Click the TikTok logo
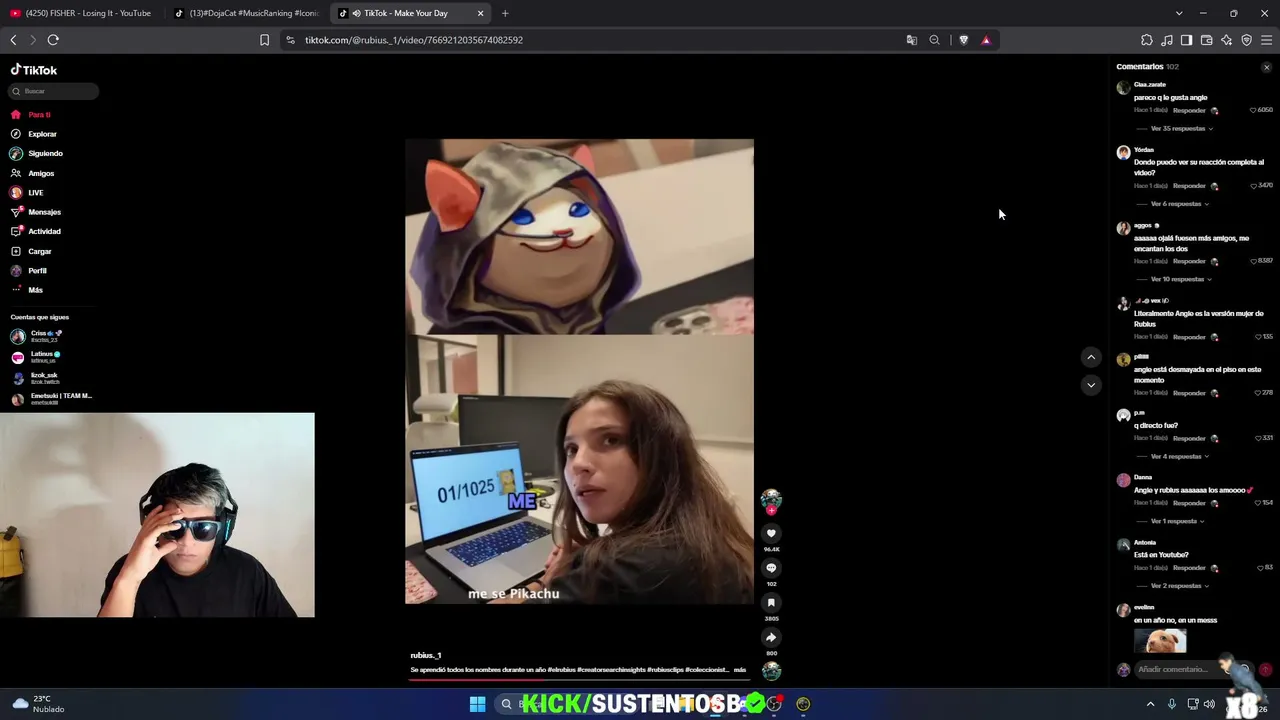Screen dimensions: 1280x720 pyautogui.click(x=34, y=70)
